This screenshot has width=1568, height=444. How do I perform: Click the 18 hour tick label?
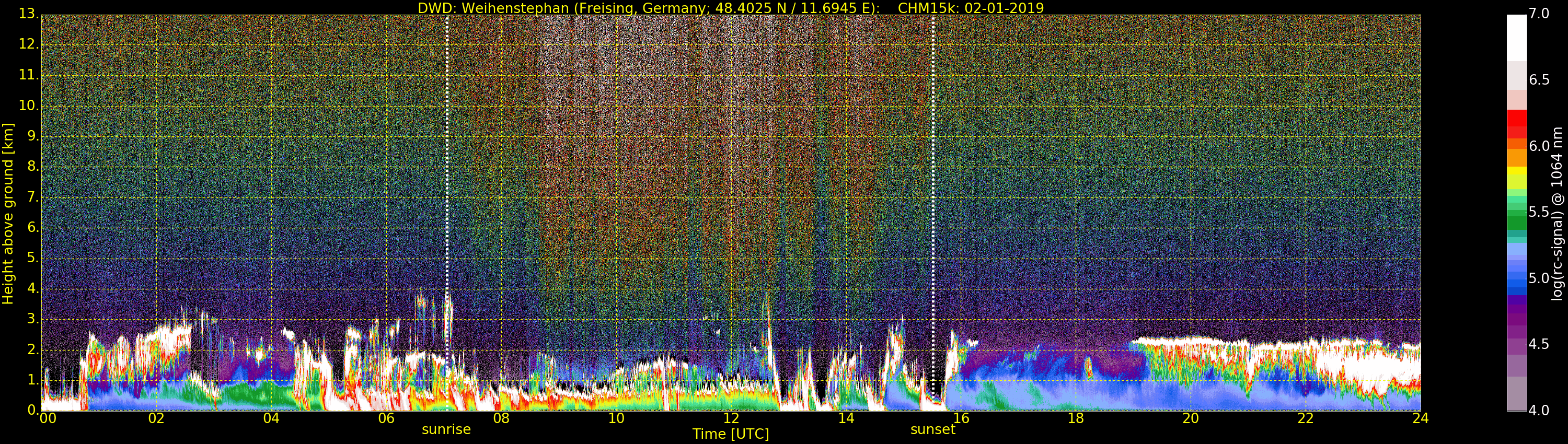(x=1076, y=418)
